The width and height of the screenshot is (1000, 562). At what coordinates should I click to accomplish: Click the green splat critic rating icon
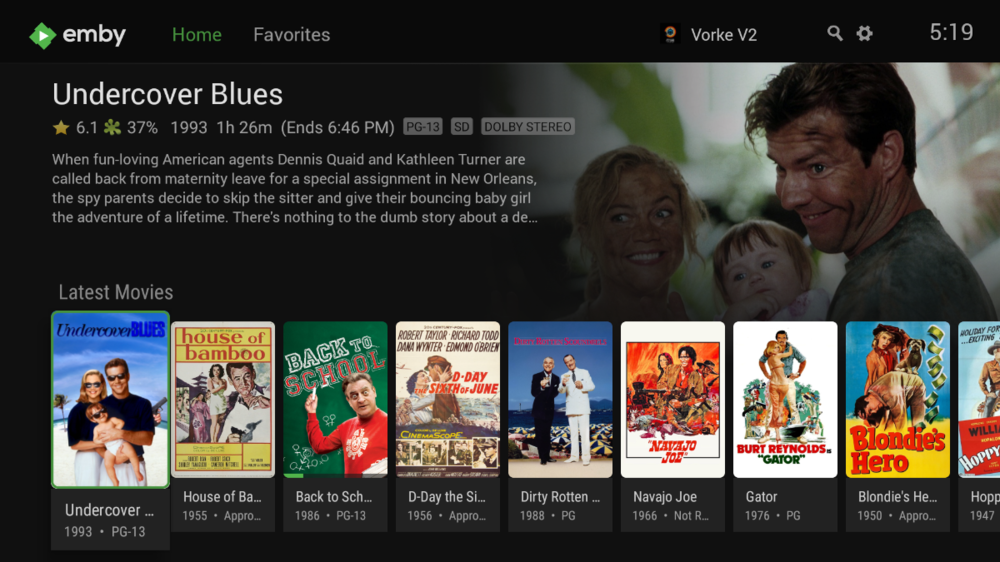pos(112,128)
